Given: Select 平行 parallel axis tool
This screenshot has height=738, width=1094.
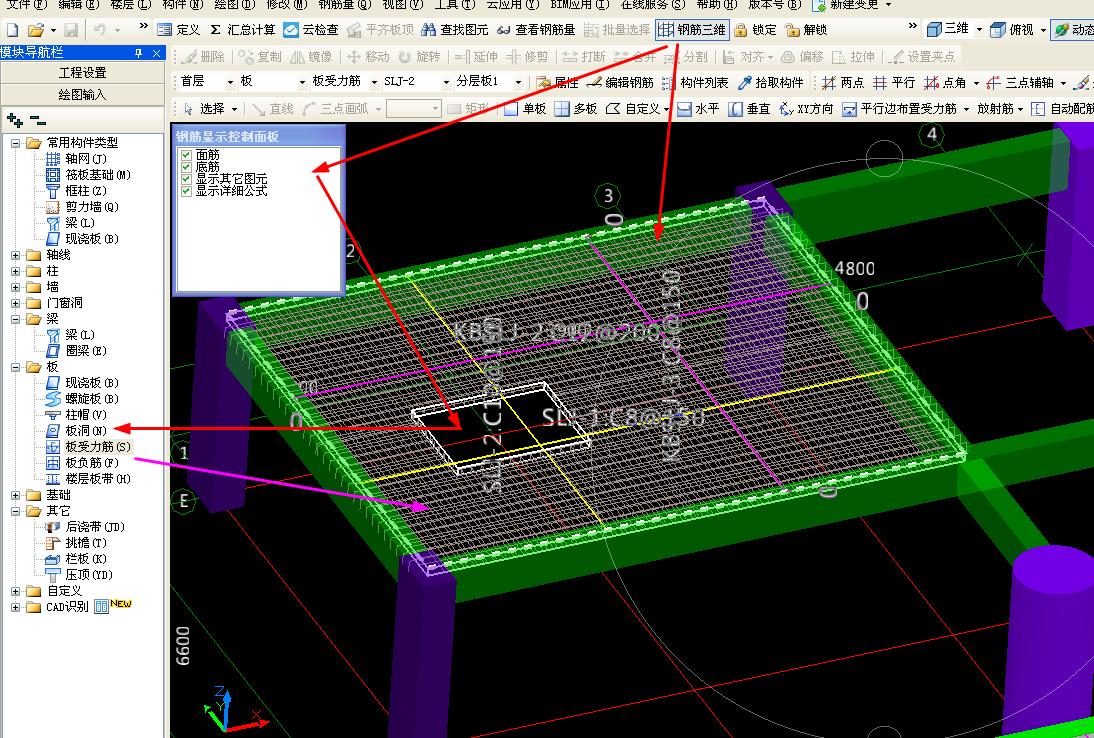Looking at the screenshot, I should [x=894, y=82].
